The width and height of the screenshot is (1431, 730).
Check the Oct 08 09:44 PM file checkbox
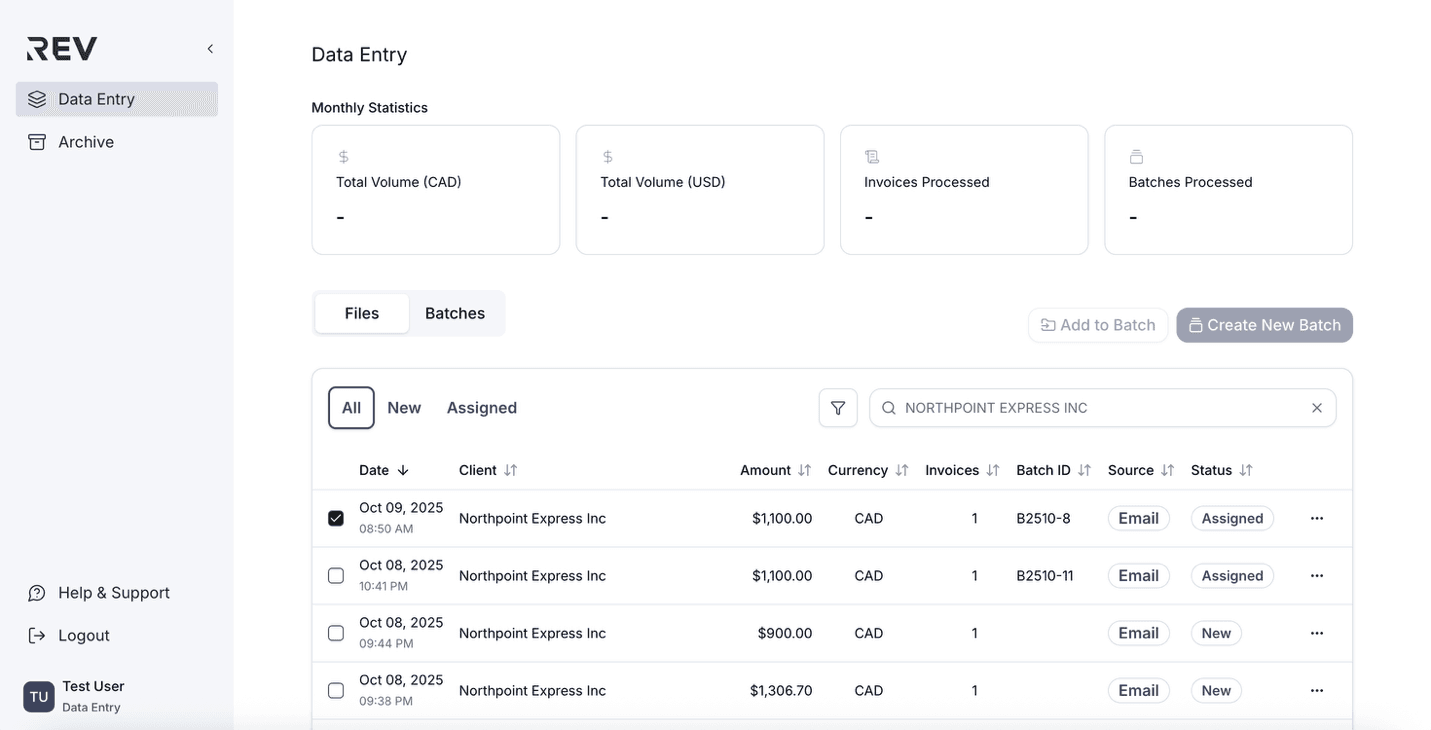click(x=336, y=633)
